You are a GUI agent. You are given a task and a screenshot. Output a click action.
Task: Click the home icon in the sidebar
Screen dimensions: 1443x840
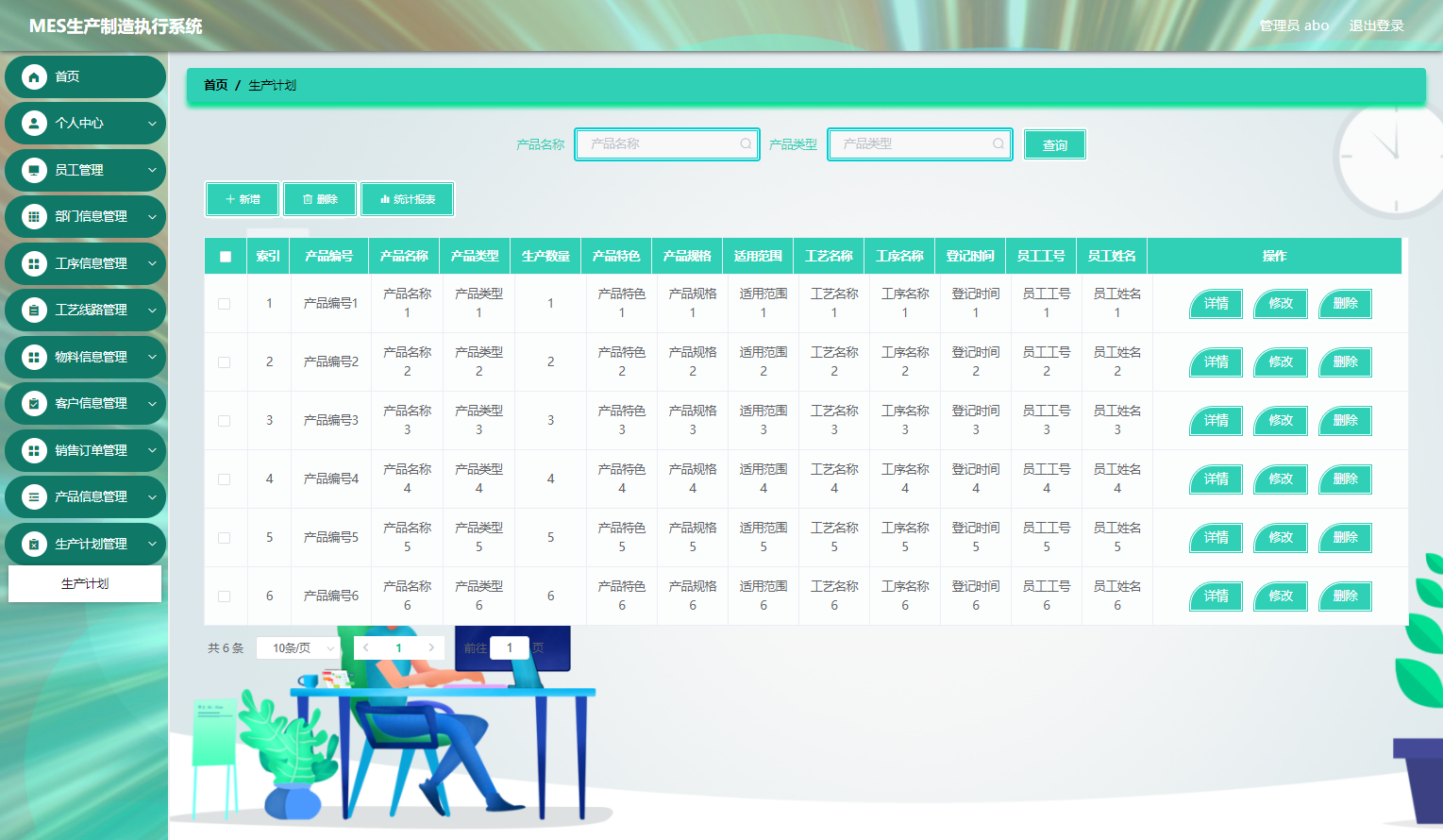pyautogui.click(x=34, y=77)
